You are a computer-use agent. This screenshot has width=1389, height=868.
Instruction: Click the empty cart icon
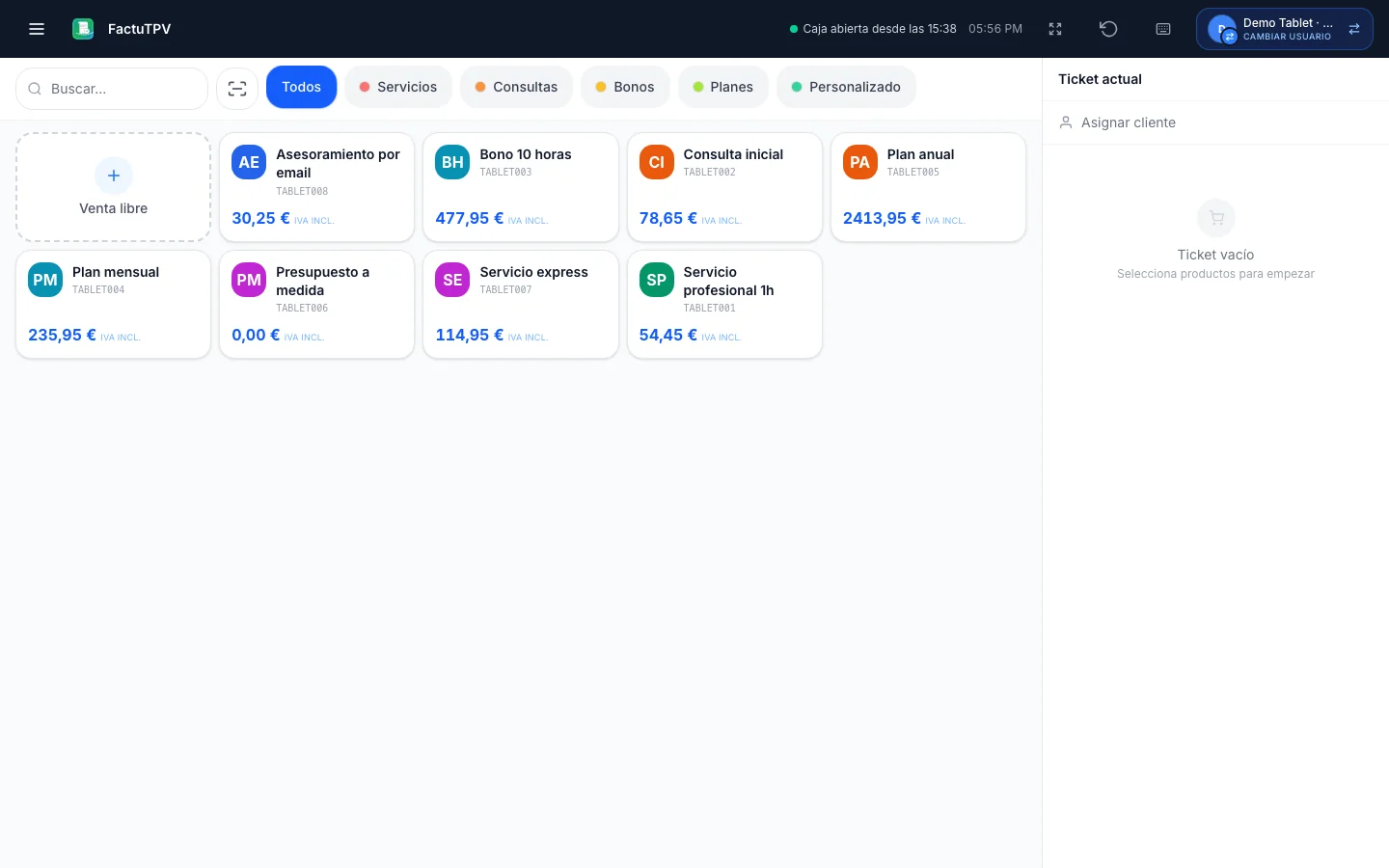point(1216,218)
